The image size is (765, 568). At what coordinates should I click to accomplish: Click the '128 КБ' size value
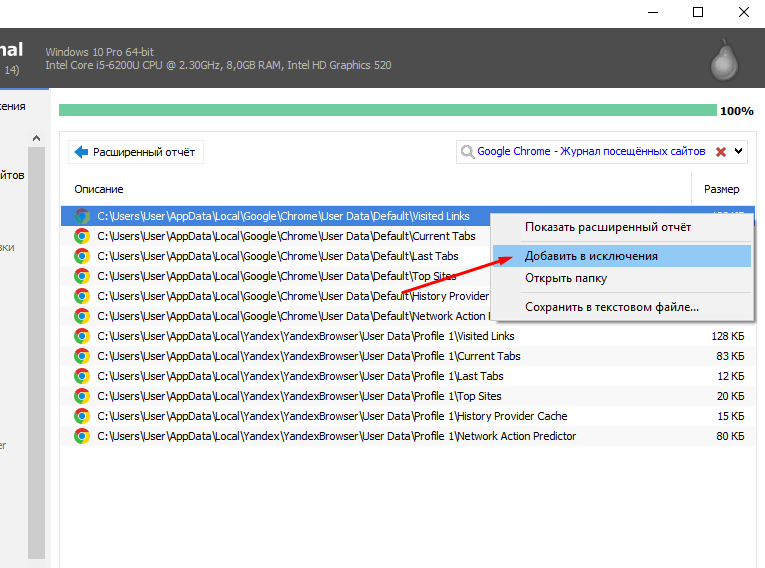tap(727, 336)
